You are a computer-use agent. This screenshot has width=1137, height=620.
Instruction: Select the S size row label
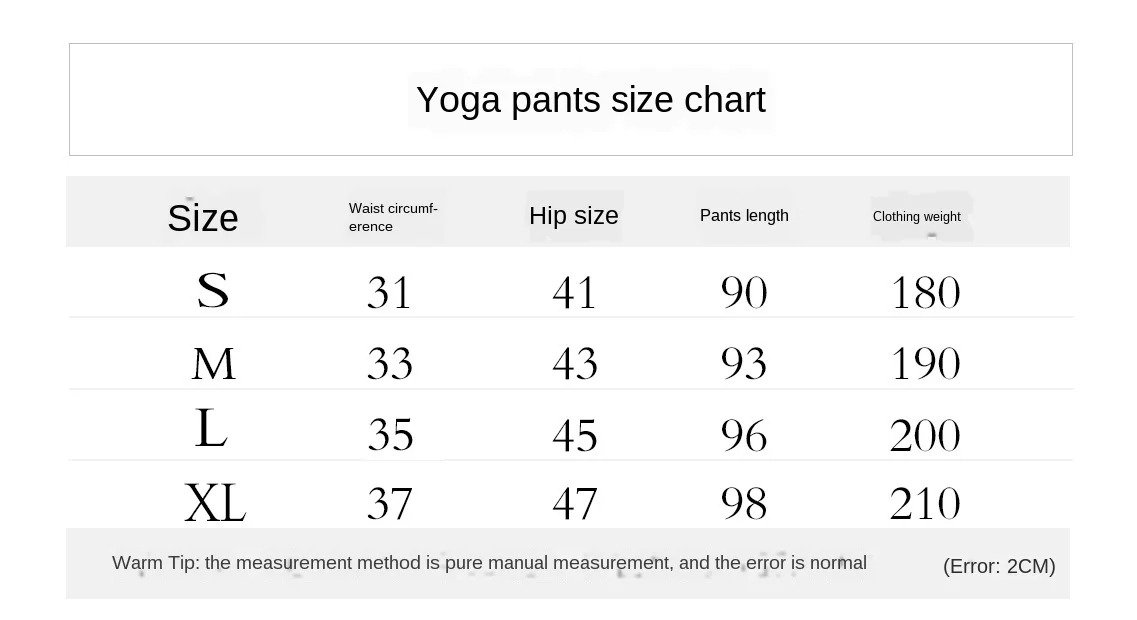pyautogui.click(x=213, y=291)
